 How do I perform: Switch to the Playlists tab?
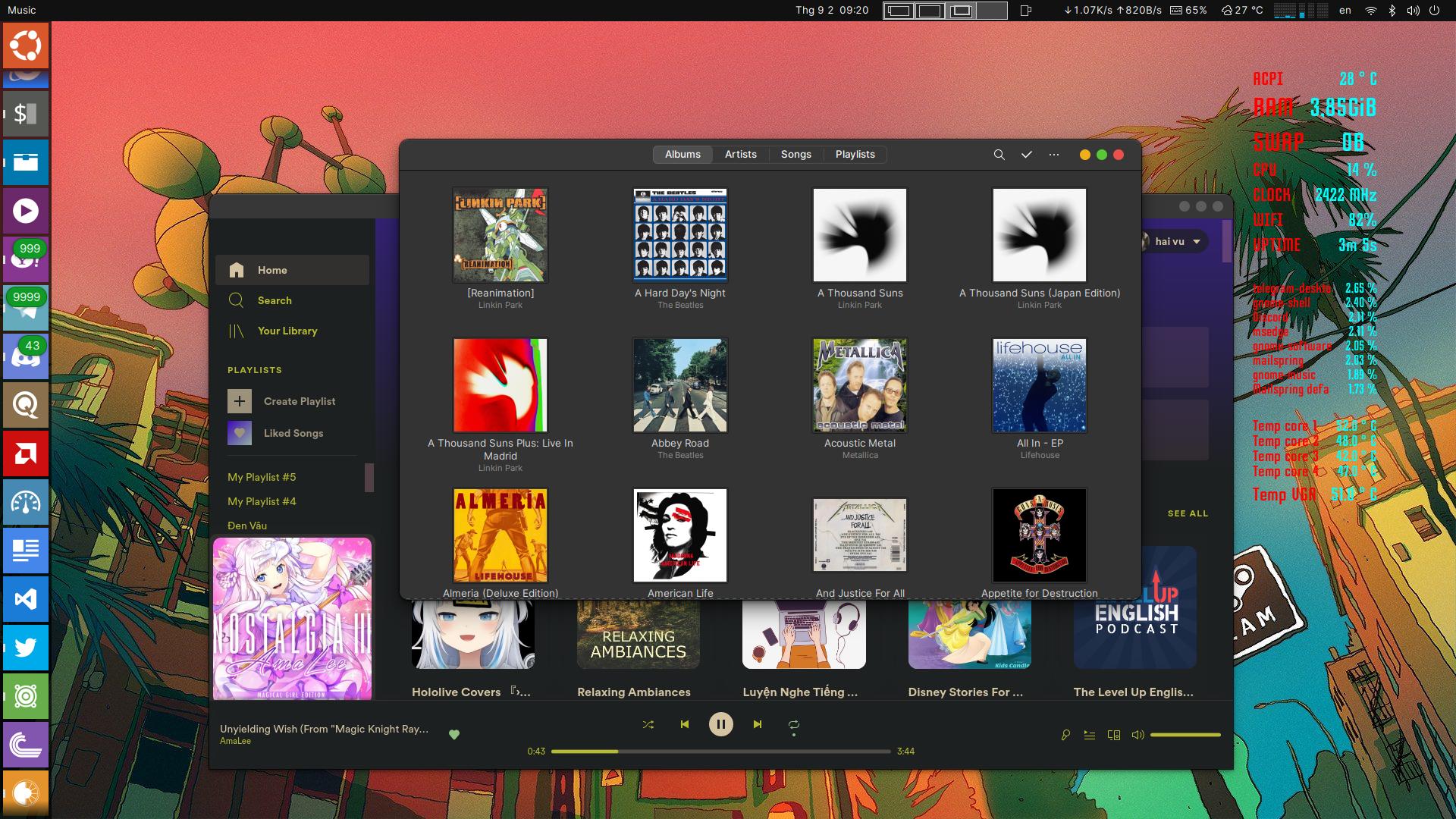[x=855, y=155]
